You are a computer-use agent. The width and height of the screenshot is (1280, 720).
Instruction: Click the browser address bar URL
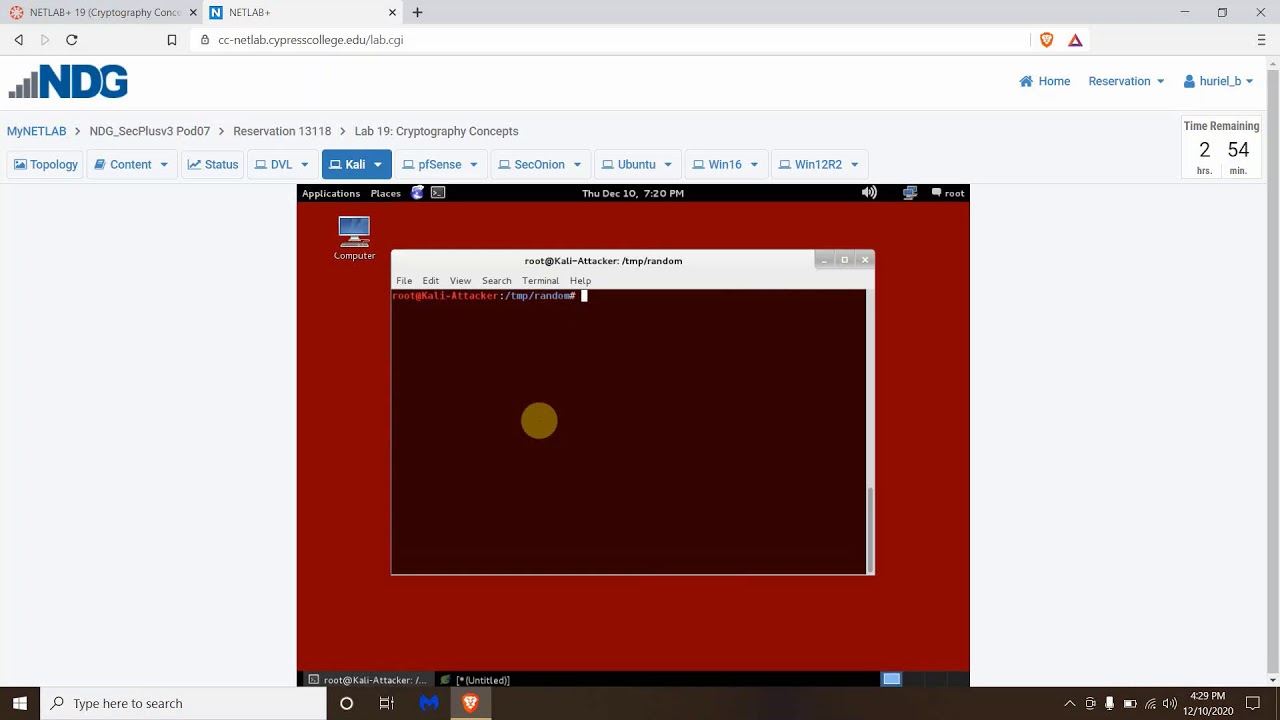click(310, 40)
